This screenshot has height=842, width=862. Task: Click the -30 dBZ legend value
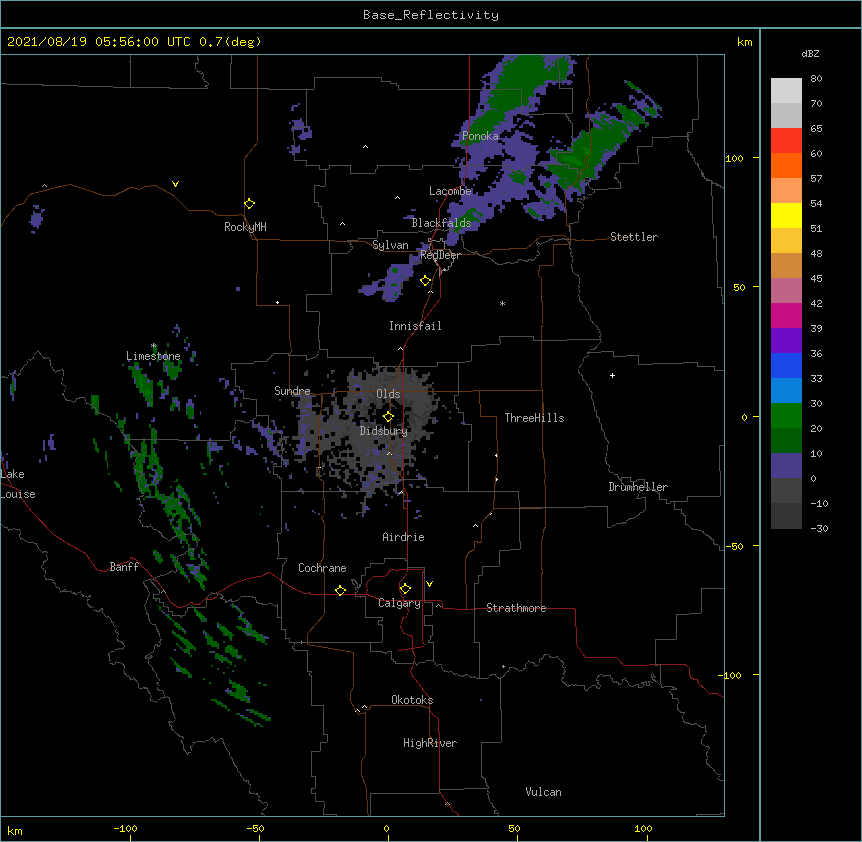(x=819, y=529)
